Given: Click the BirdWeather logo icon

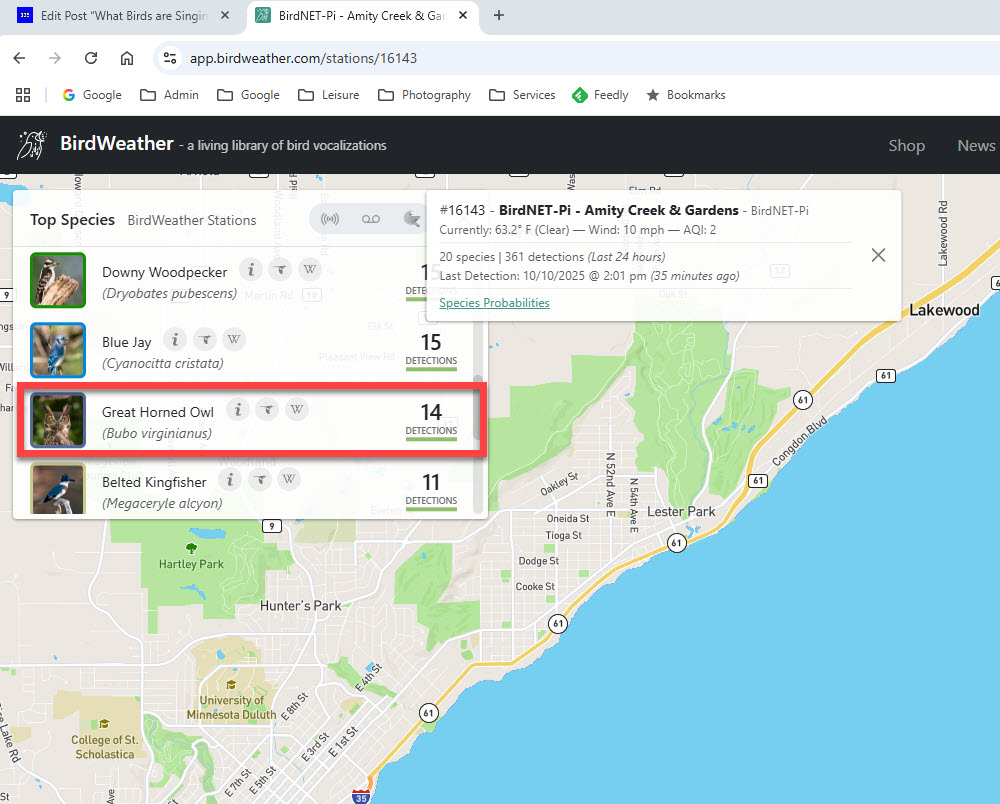Looking at the screenshot, I should coord(31,145).
